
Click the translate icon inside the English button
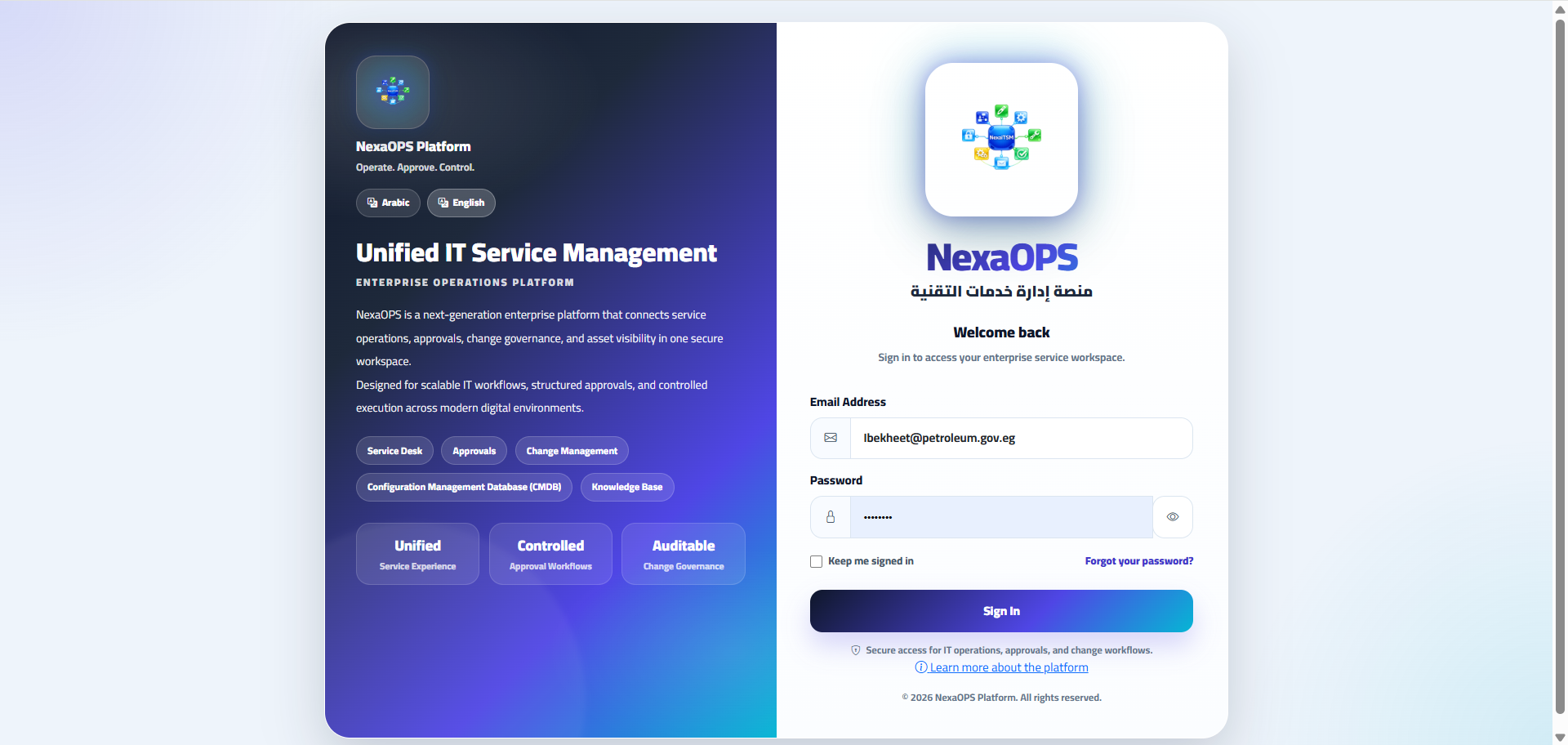(443, 203)
